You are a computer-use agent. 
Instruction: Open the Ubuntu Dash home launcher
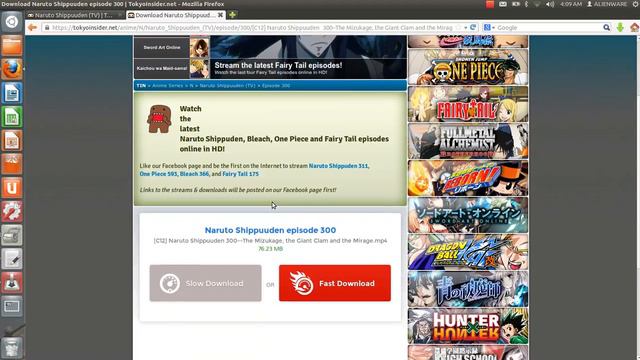click(11, 22)
